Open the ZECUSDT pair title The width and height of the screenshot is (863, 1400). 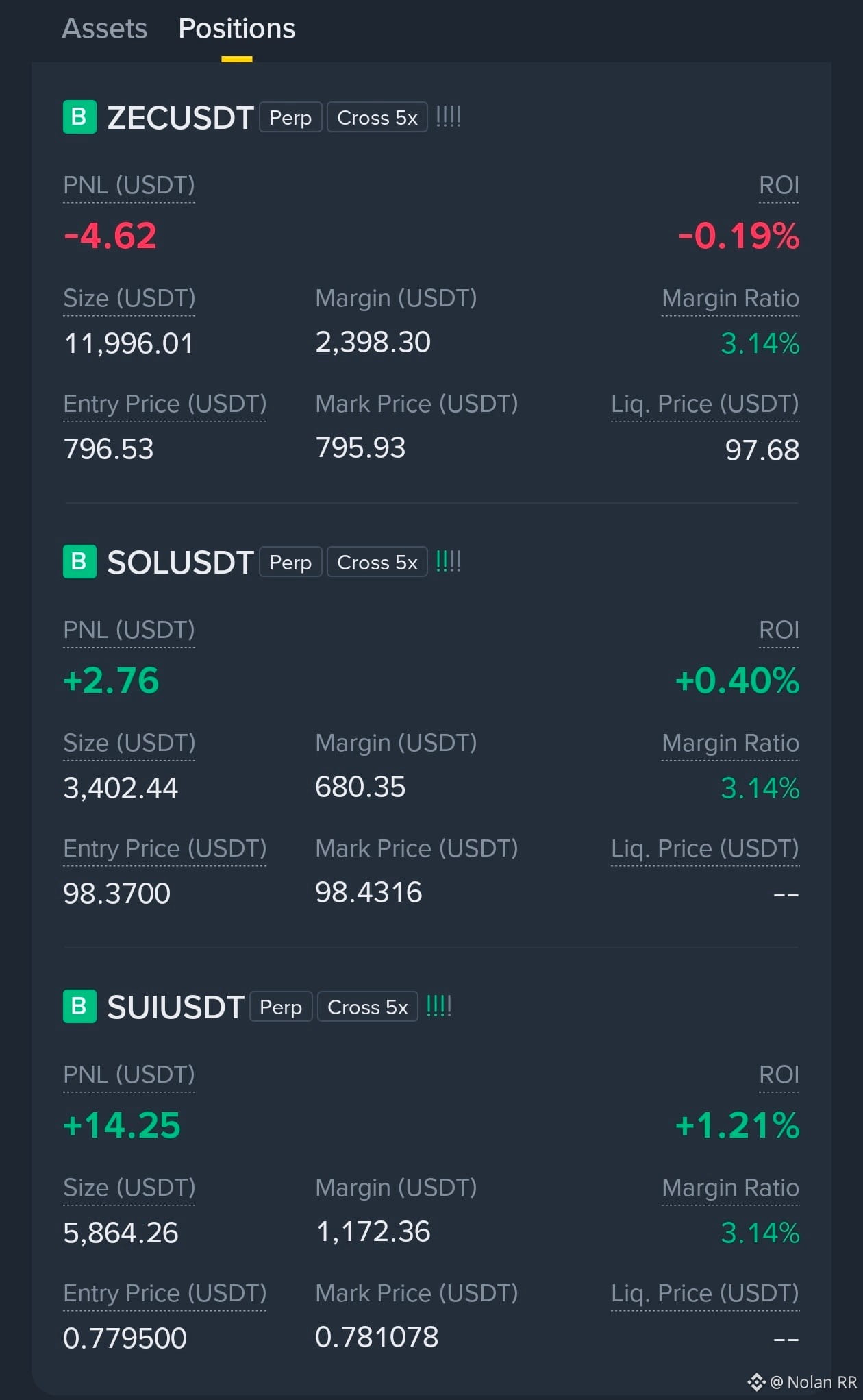(x=181, y=118)
